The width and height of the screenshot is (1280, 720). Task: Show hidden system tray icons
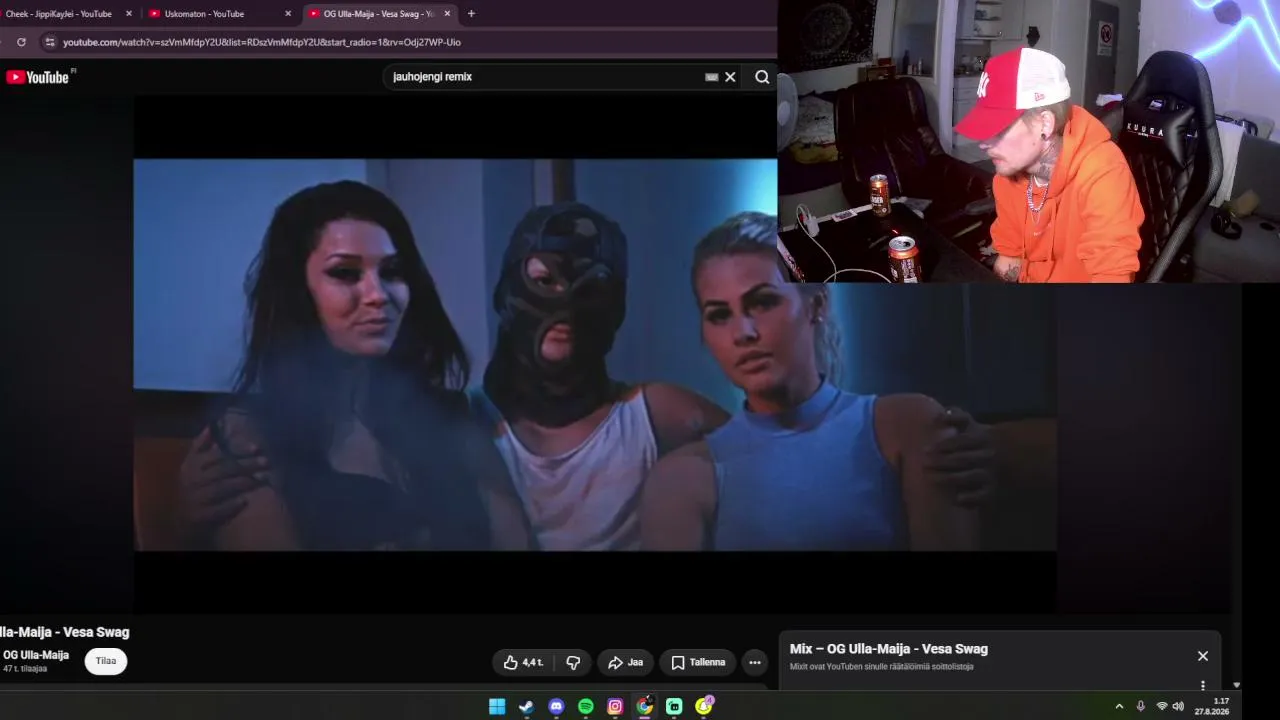(1119, 706)
